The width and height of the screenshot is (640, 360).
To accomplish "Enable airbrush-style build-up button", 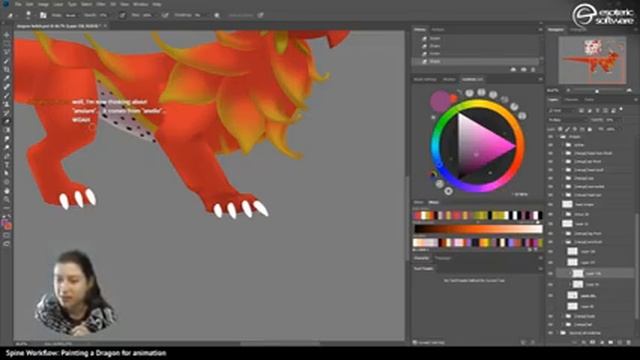I will click(x=165, y=16).
